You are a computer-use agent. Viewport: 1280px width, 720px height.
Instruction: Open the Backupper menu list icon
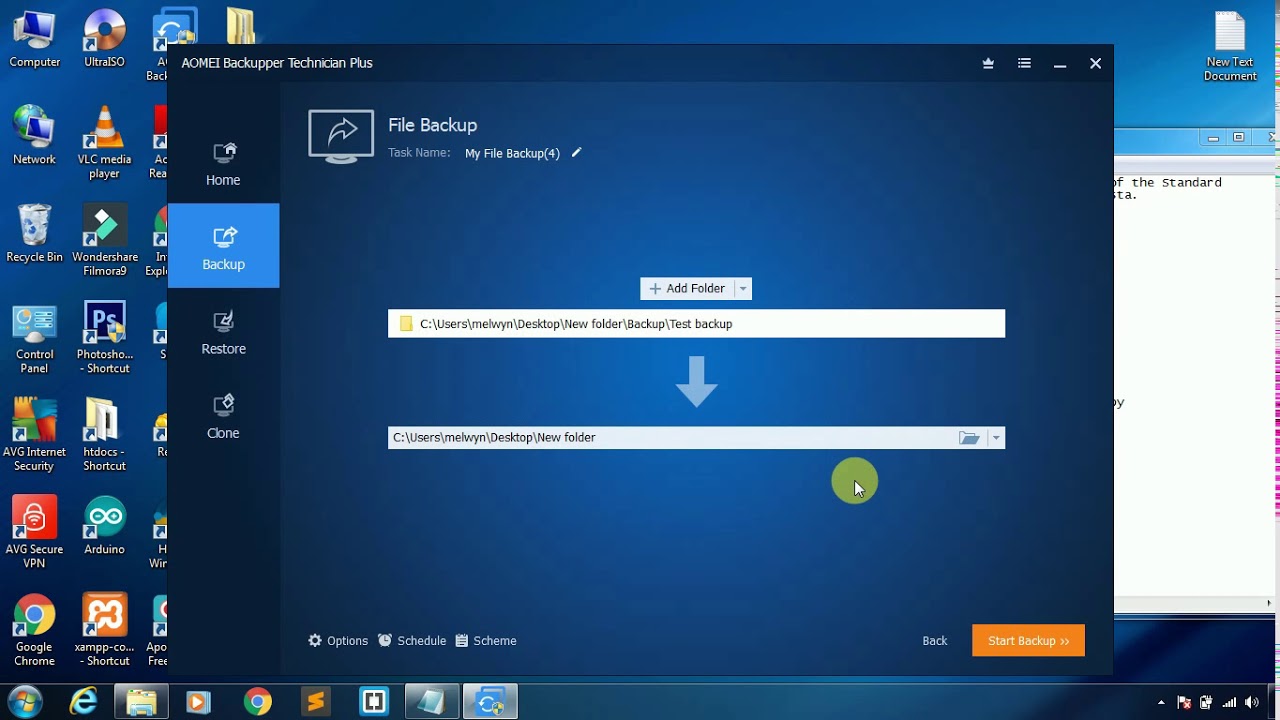pyautogui.click(x=1024, y=63)
